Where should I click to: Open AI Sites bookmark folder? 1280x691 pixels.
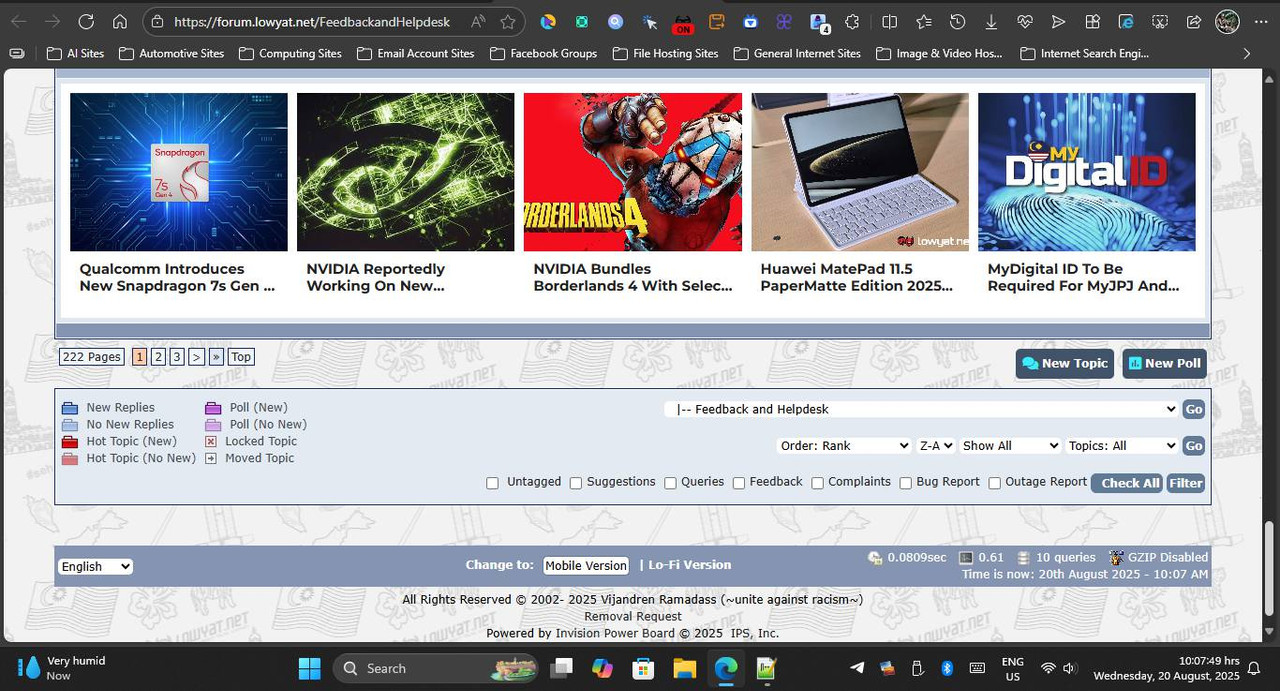76,54
